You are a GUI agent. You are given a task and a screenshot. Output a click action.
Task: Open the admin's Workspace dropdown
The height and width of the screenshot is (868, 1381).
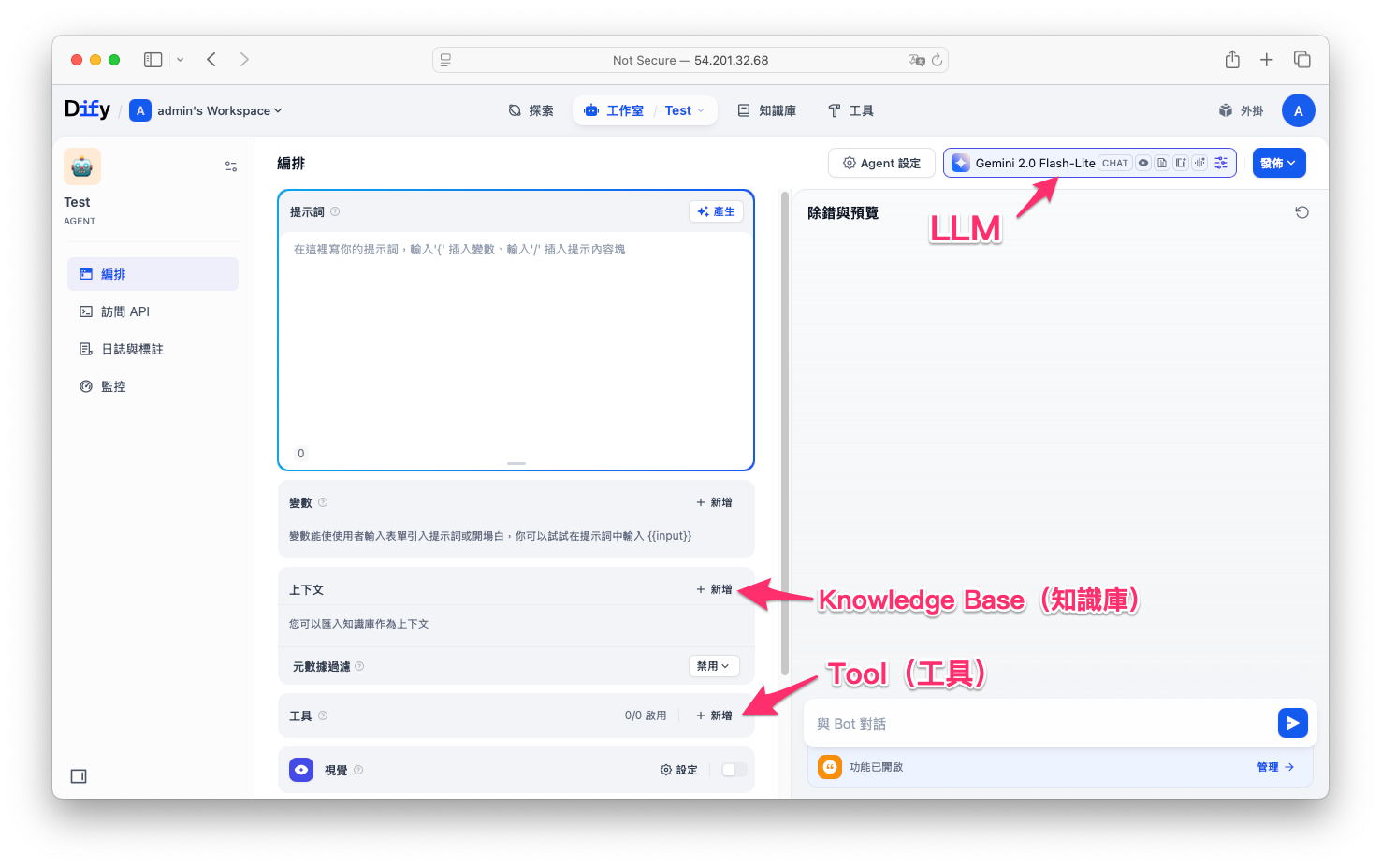click(x=211, y=110)
